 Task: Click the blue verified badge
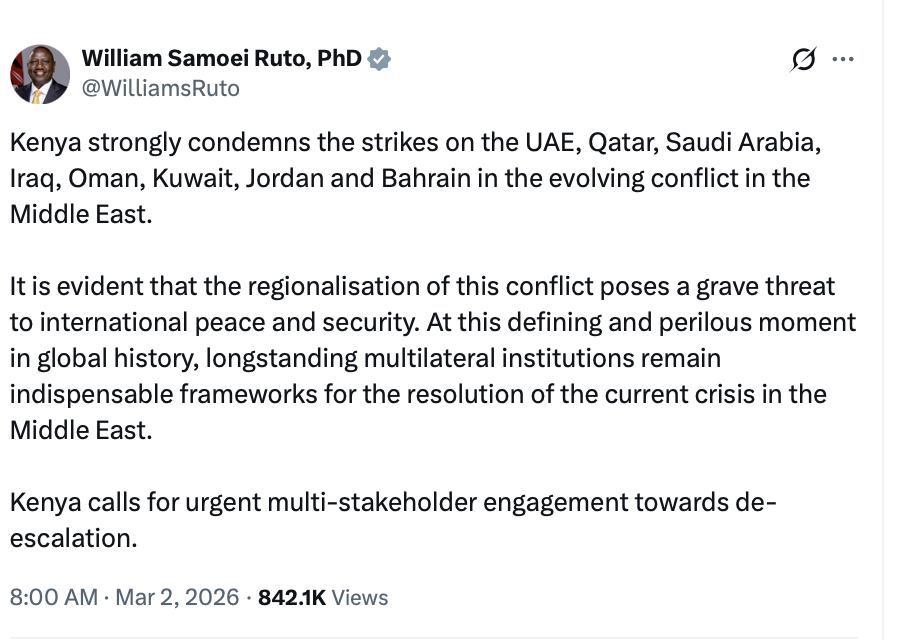tap(379, 59)
